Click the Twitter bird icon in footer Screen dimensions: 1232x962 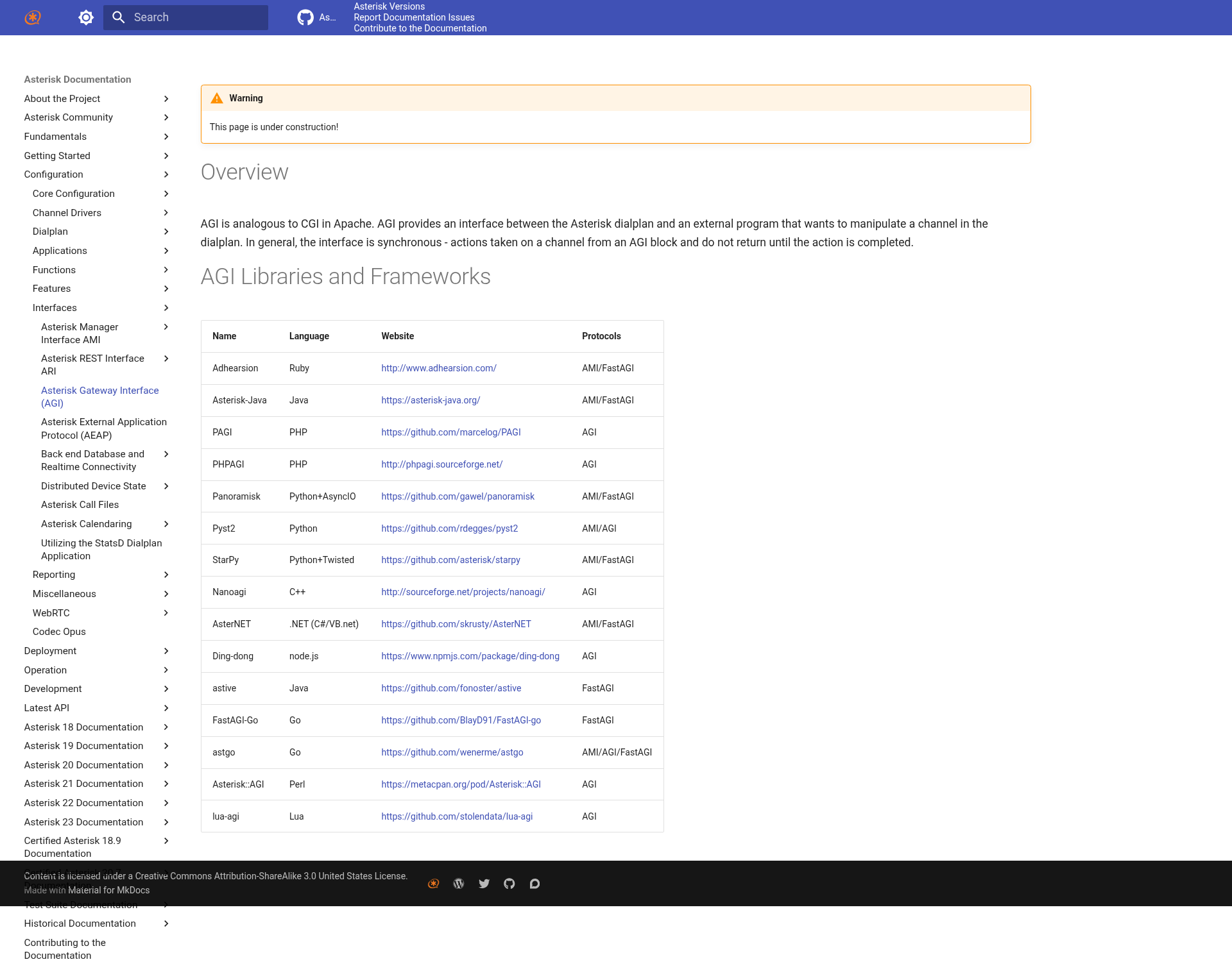click(x=484, y=884)
